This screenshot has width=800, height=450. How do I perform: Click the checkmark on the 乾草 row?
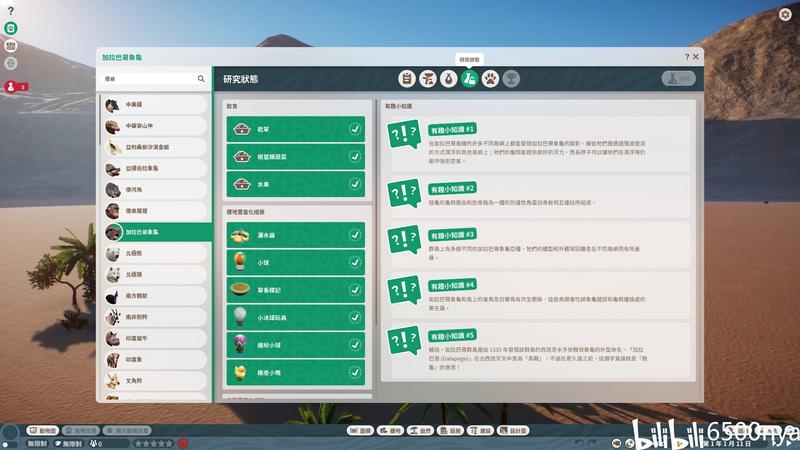click(355, 129)
